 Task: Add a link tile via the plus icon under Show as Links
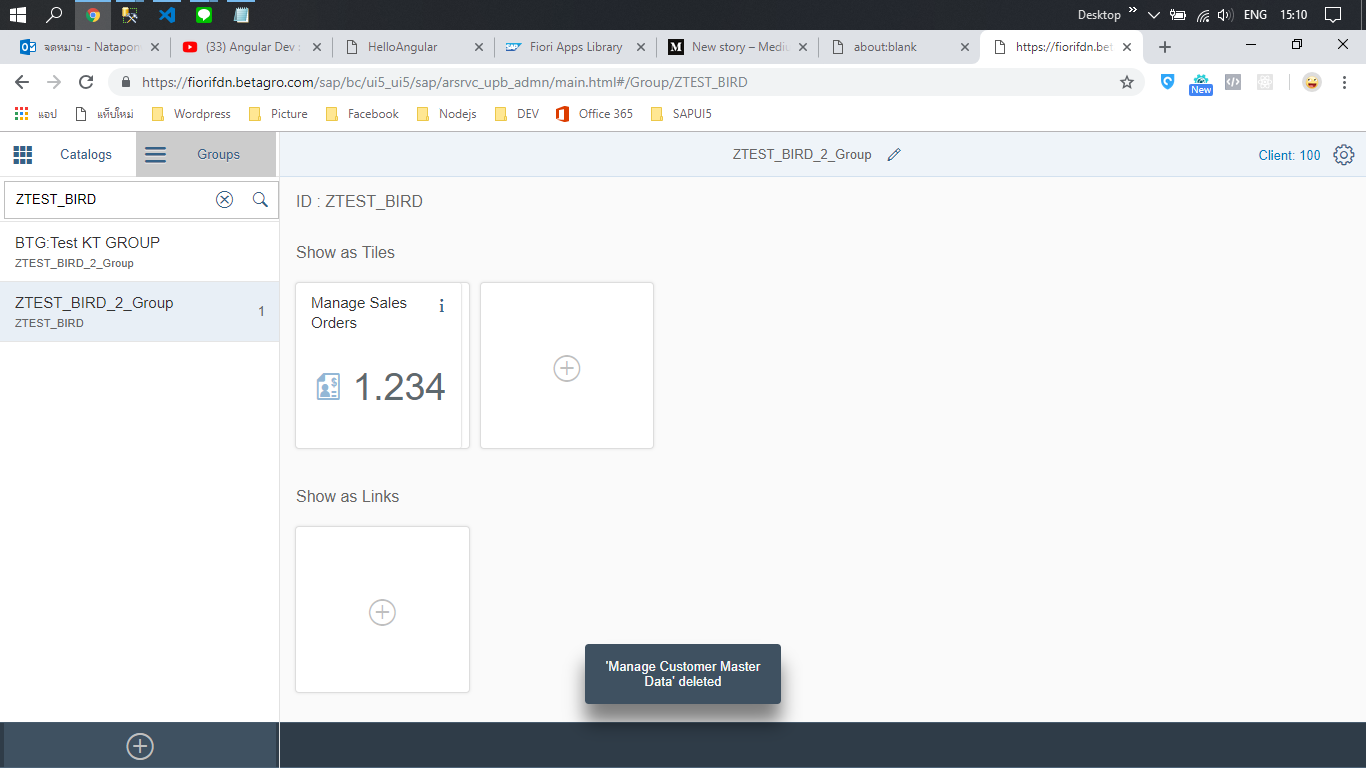[x=382, y=612]
